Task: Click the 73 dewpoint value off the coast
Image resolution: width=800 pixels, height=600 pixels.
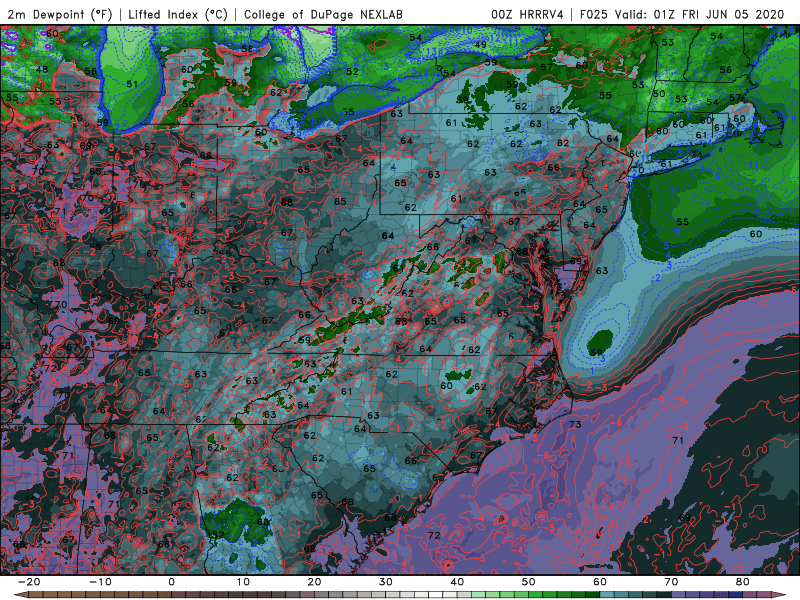Action: 575,424
